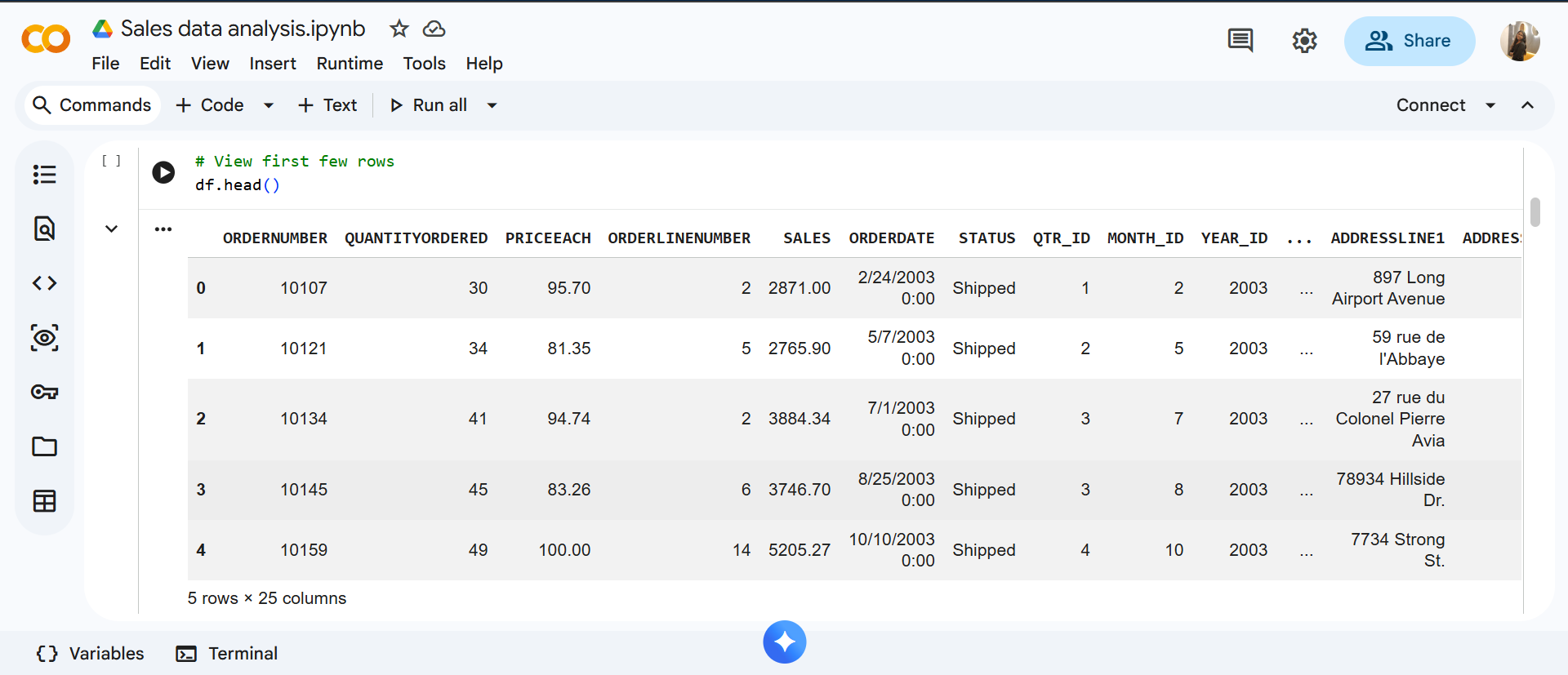Expand the Code insert dropdown arrow
Viewport: 1568px width, 675px height.
[x=269, y=105]
